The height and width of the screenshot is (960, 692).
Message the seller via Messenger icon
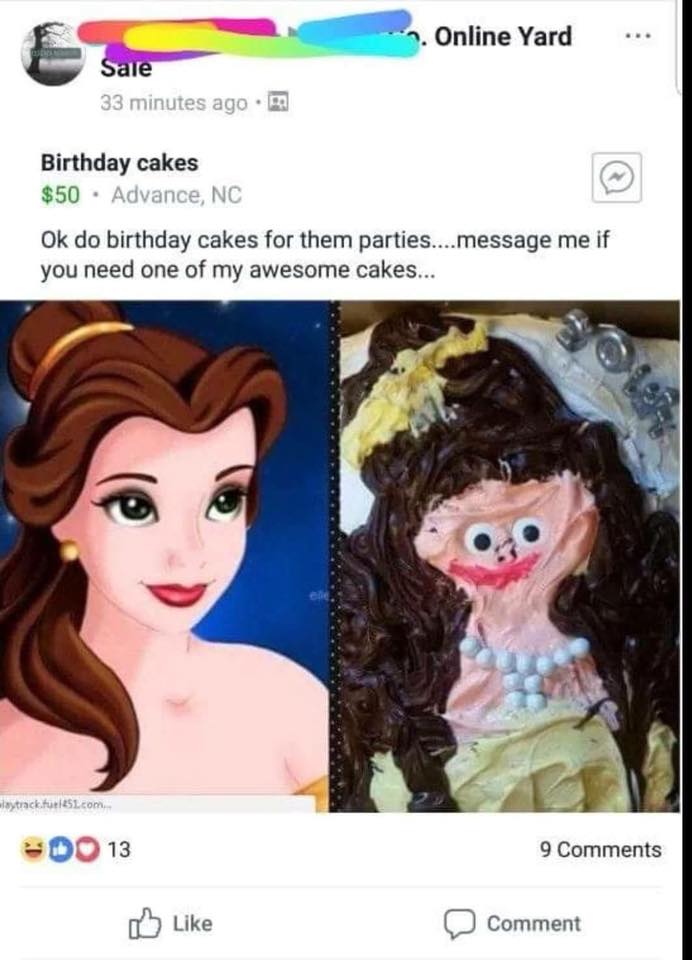click(x=616, y=178)
